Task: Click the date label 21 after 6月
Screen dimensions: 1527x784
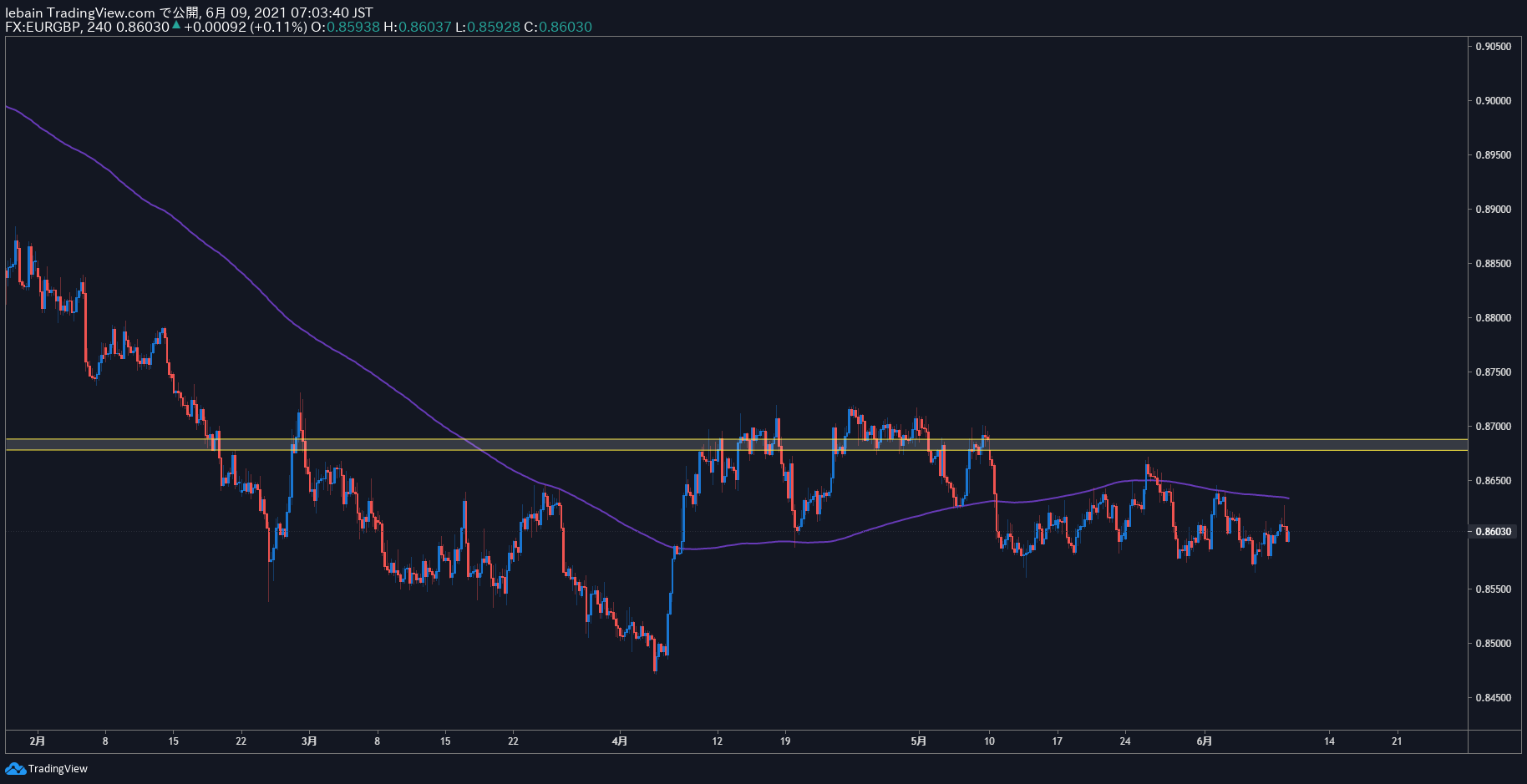Action: (x=1397, y=741)
